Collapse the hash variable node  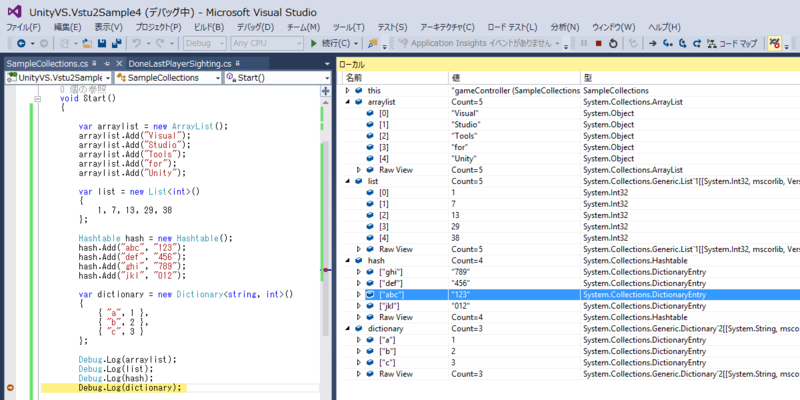(348, 261)
